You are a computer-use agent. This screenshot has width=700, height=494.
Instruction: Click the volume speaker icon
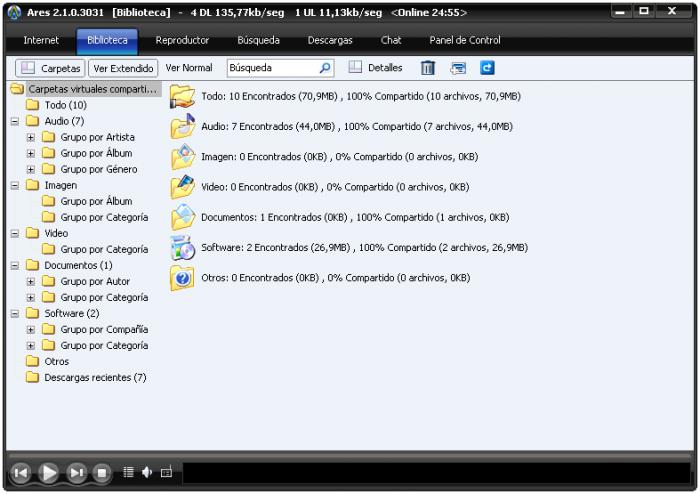[x=147, y=472]
